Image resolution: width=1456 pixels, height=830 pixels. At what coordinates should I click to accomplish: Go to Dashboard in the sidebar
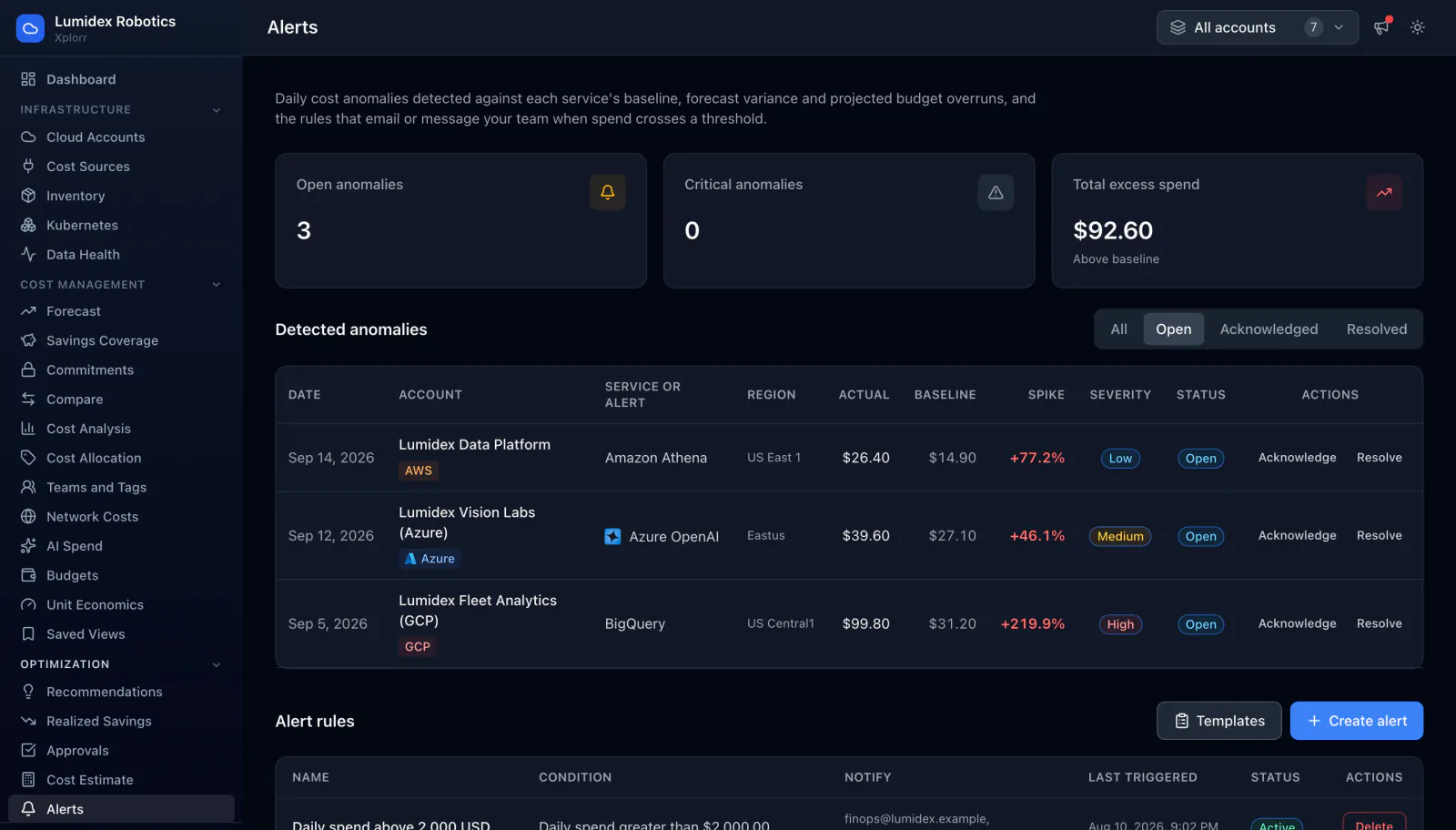(x=121, y=79)
